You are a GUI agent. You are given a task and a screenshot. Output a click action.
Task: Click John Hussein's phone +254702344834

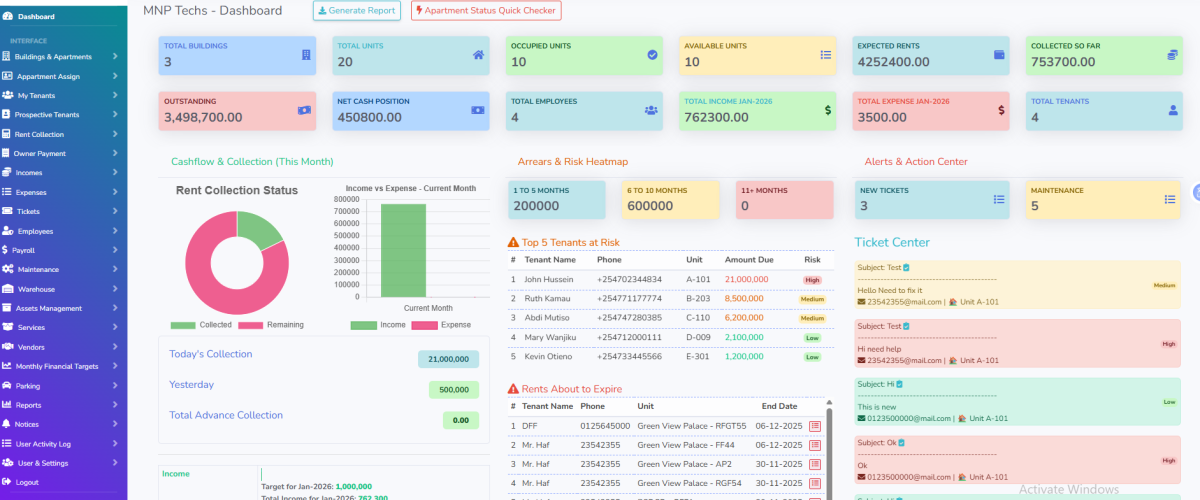point(629,279)
